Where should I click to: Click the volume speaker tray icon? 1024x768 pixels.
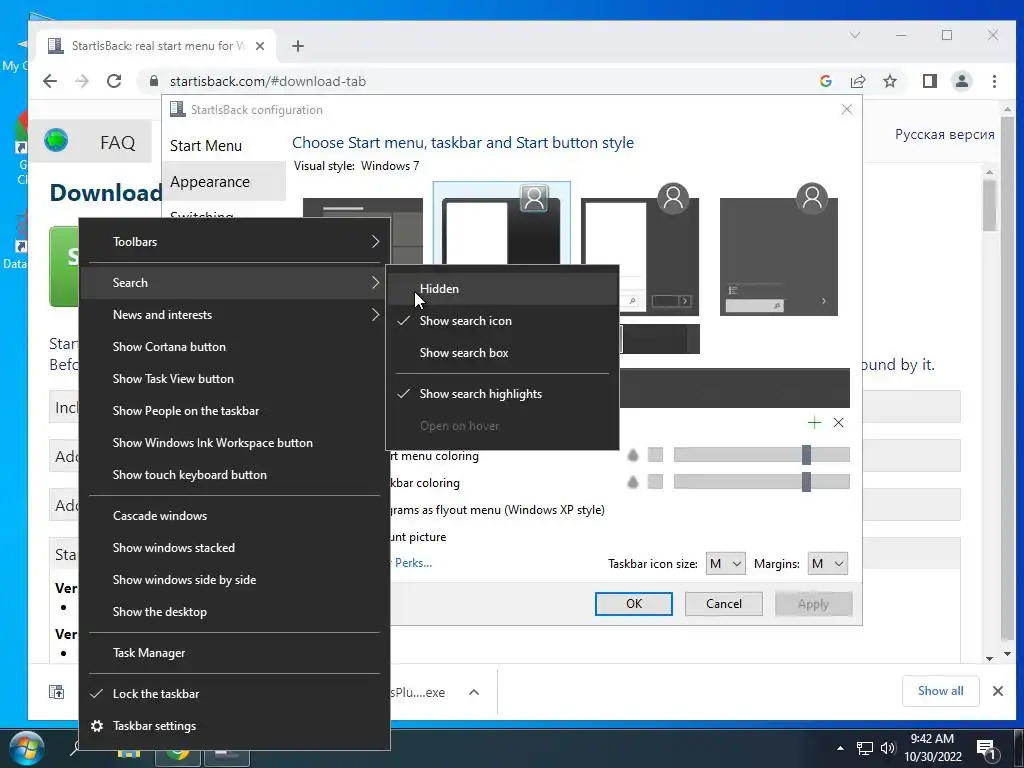point(887,748)
